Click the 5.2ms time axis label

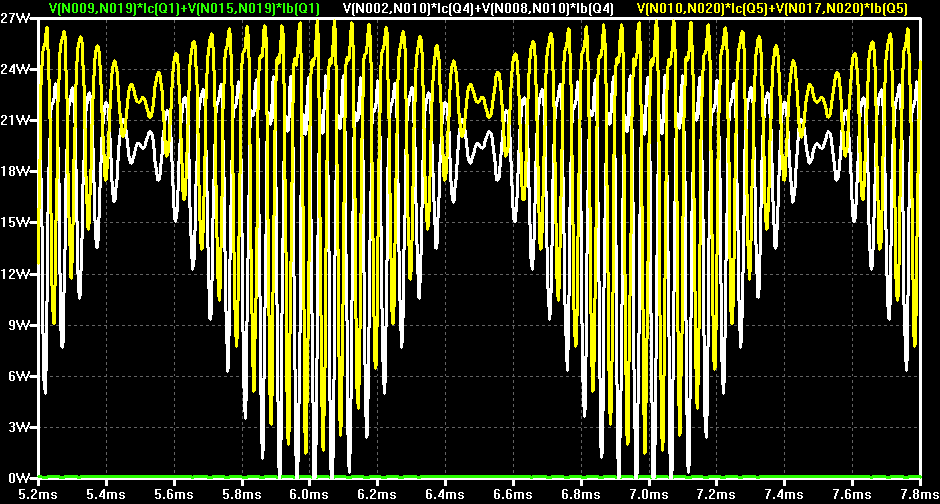click(x=38, y=494)
